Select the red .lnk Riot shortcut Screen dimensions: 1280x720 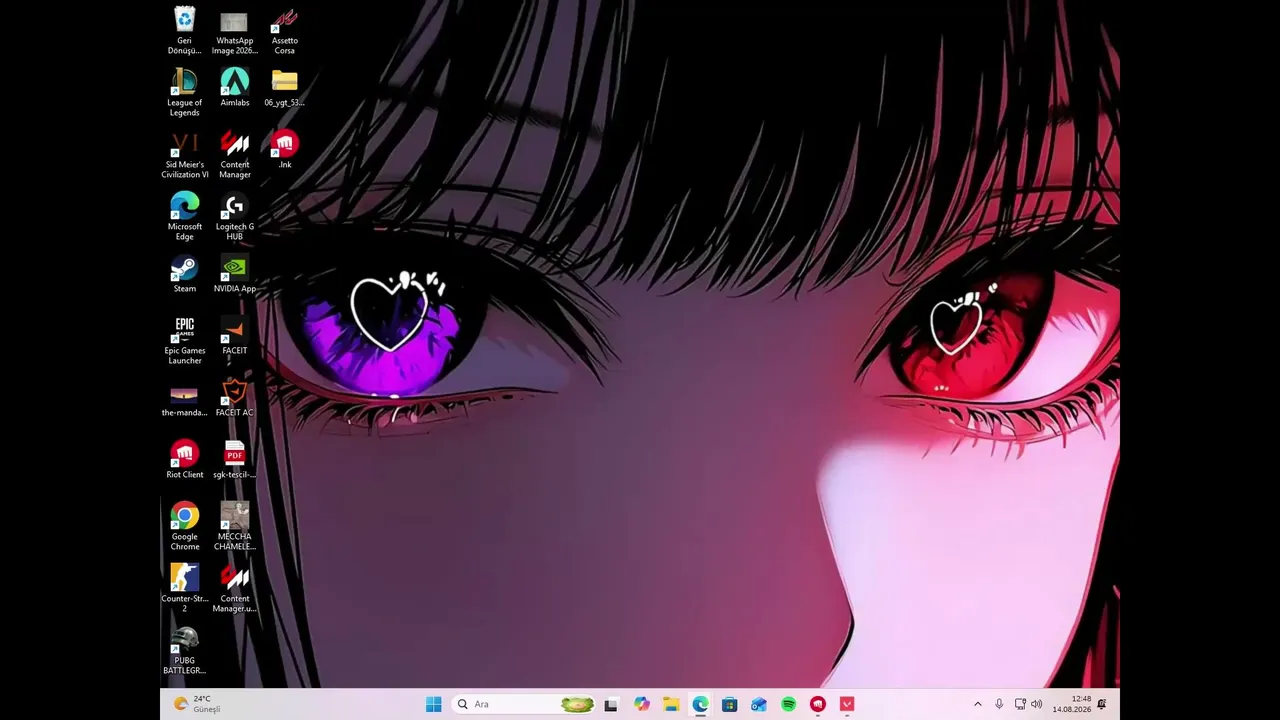pos(285,150)
